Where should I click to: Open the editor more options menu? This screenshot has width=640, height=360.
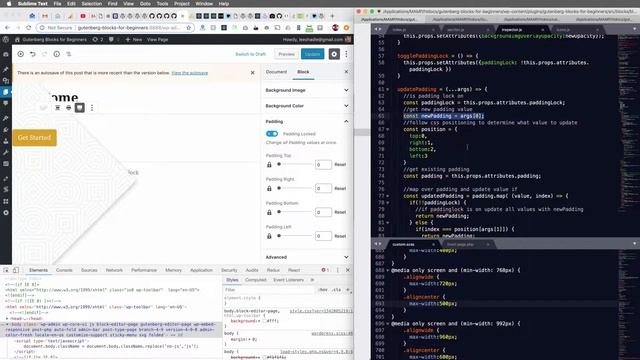346,54
